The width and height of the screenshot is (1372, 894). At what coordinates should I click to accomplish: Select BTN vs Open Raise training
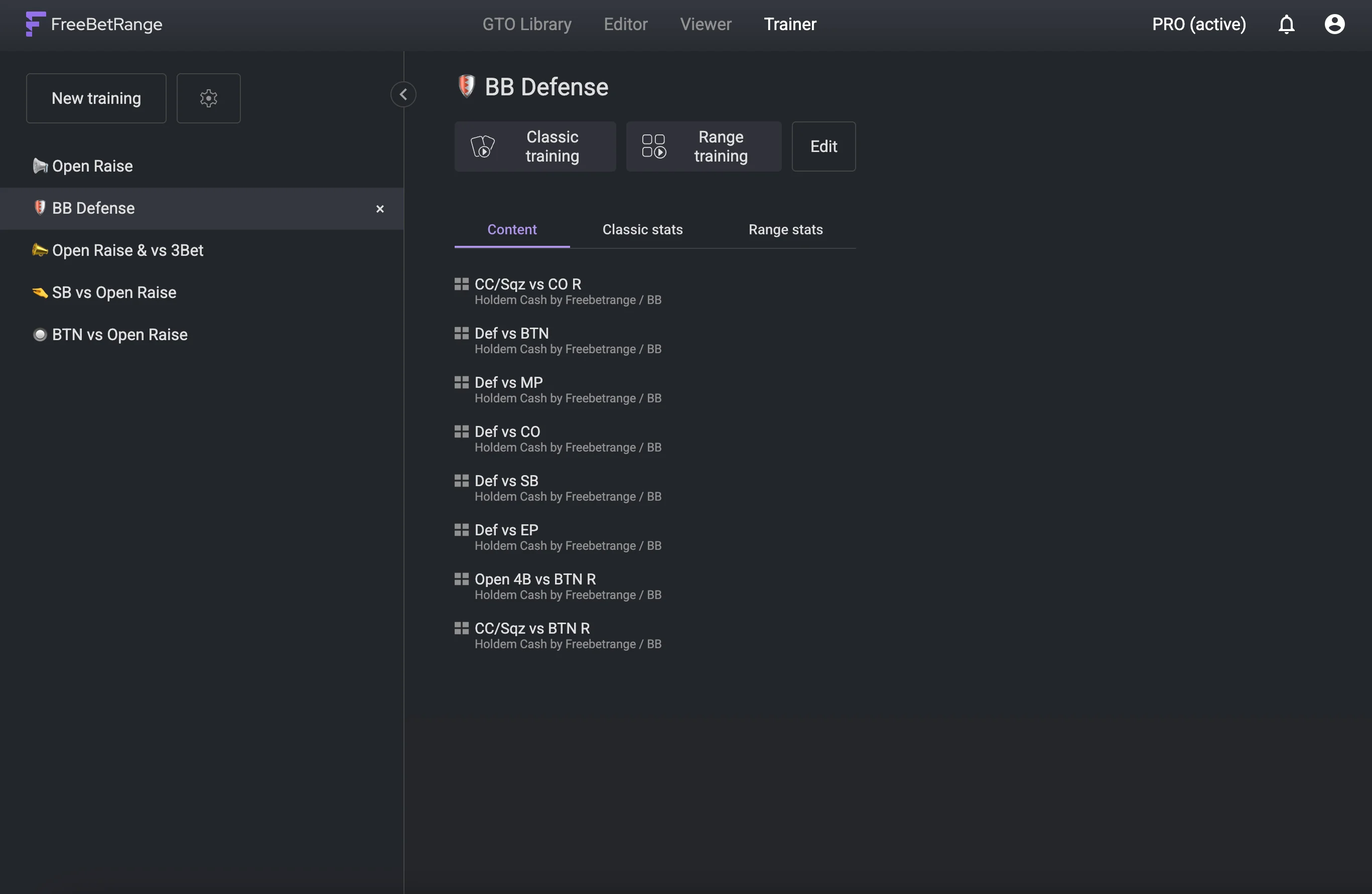coord(202,334)
